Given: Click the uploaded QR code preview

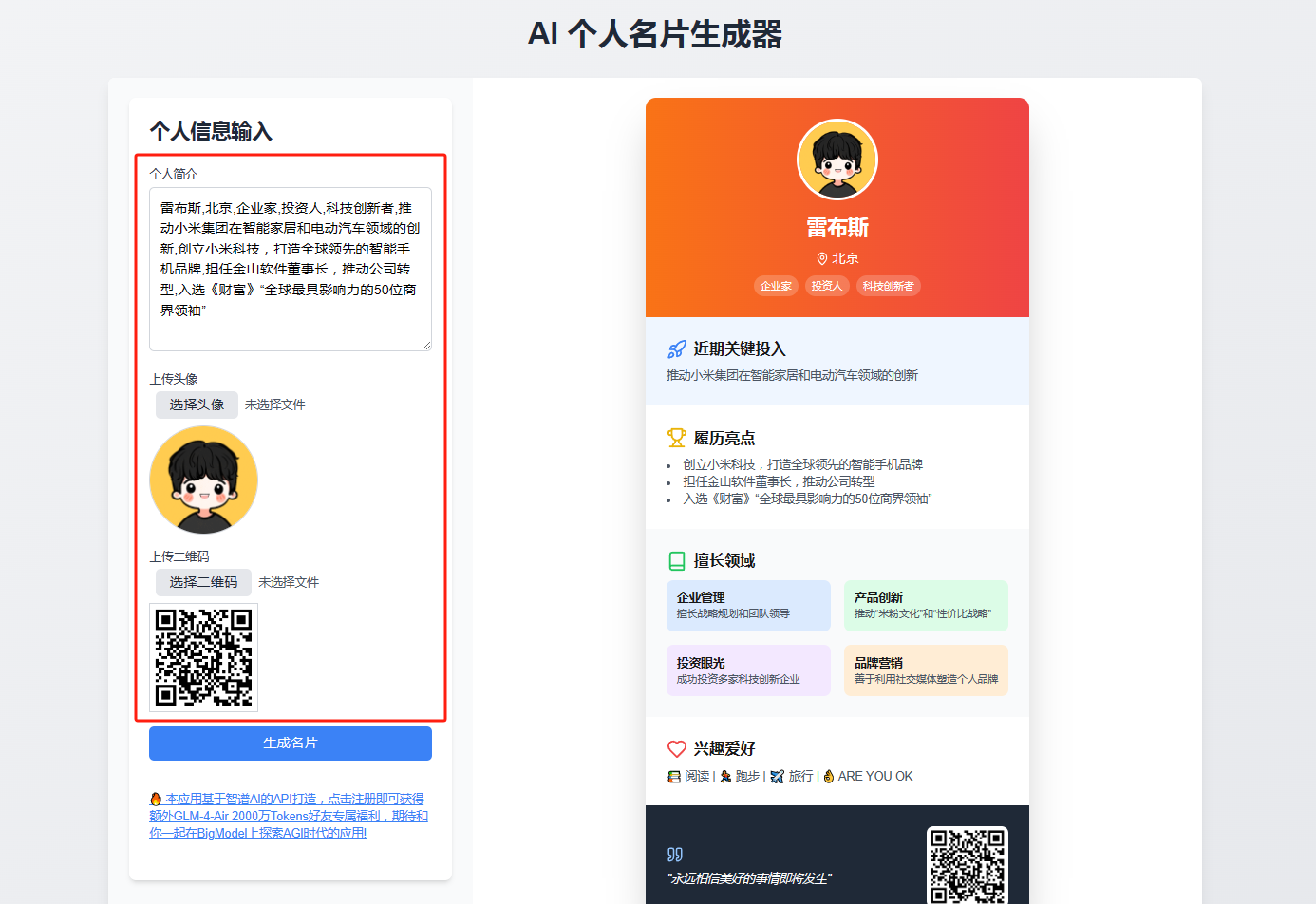Looking at the screenshot, I should click(x=203, y=657).
